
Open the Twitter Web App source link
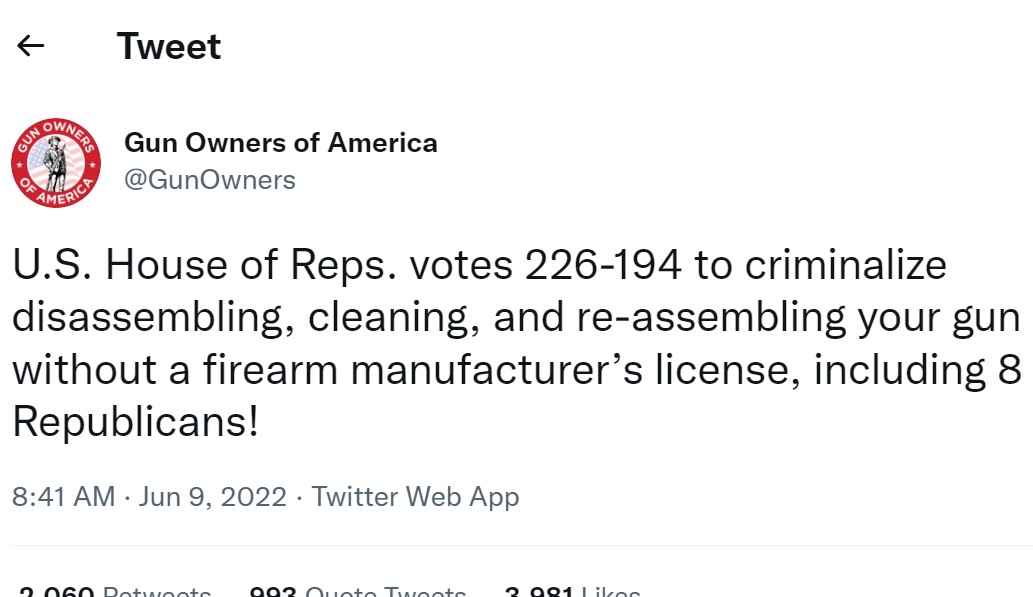point(415,496)
